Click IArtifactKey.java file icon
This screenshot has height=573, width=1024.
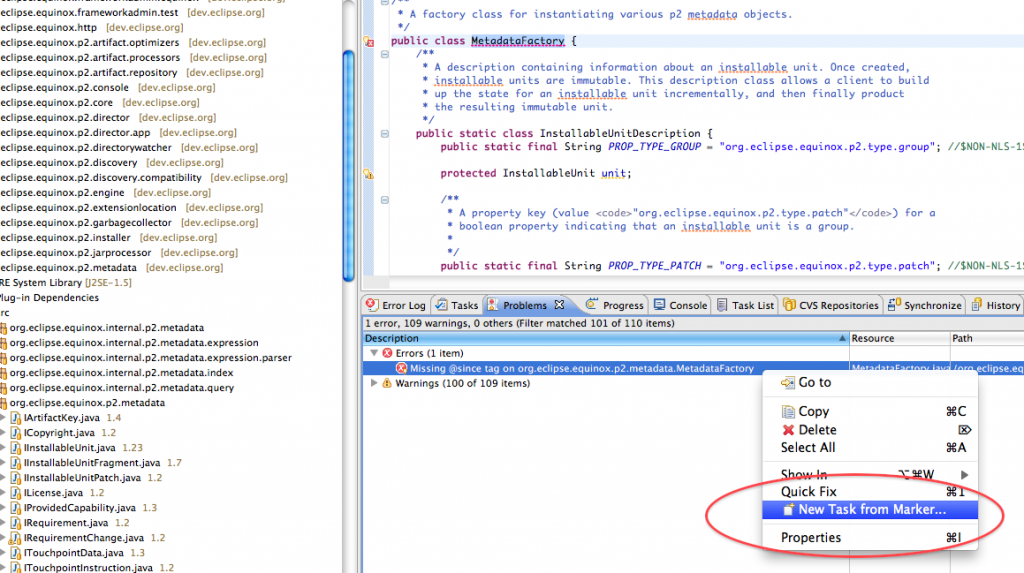15,418
